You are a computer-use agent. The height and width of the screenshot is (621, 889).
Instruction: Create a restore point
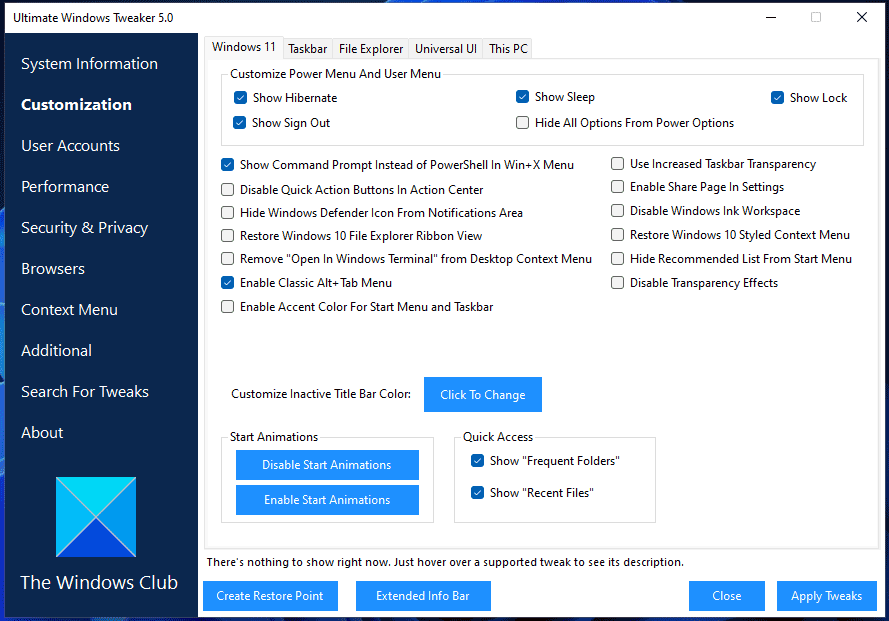[270, 596]
